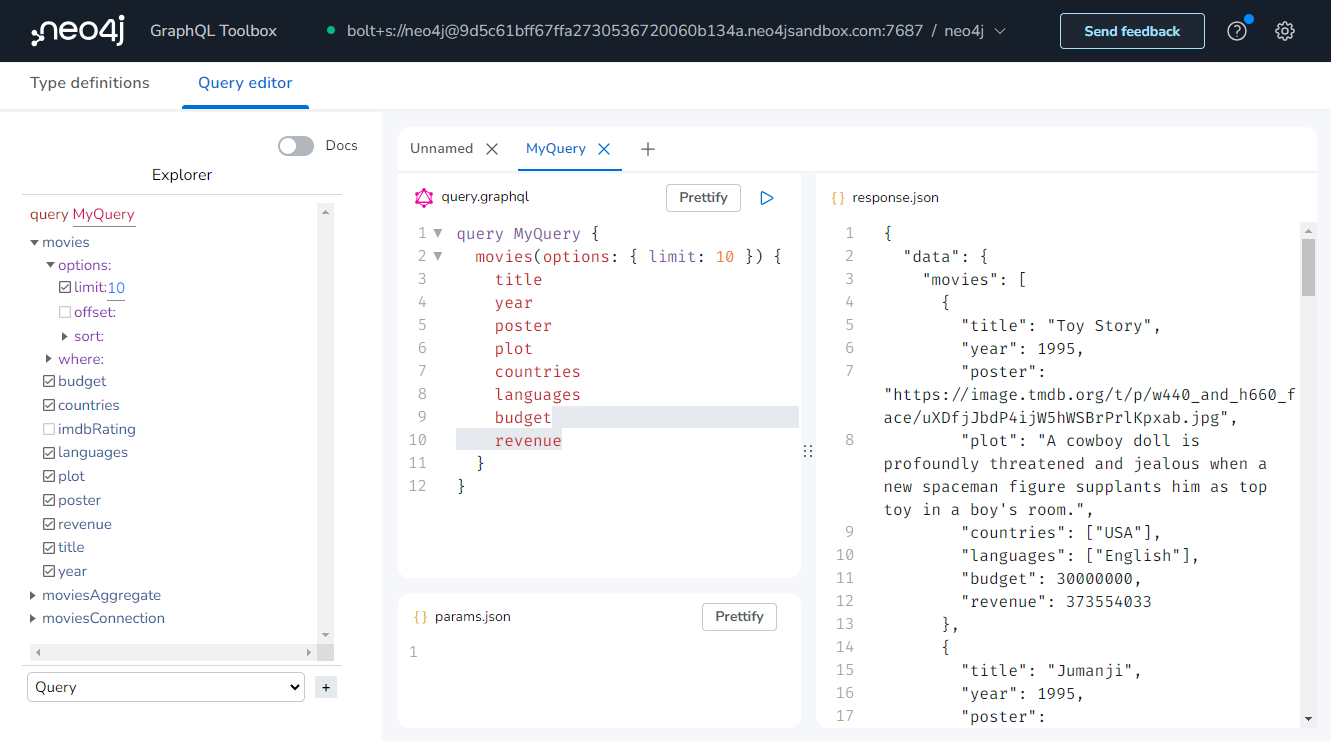Screen dimensions: 1331x741
Task: Run the query with the play icon
Action: point(767,197)
